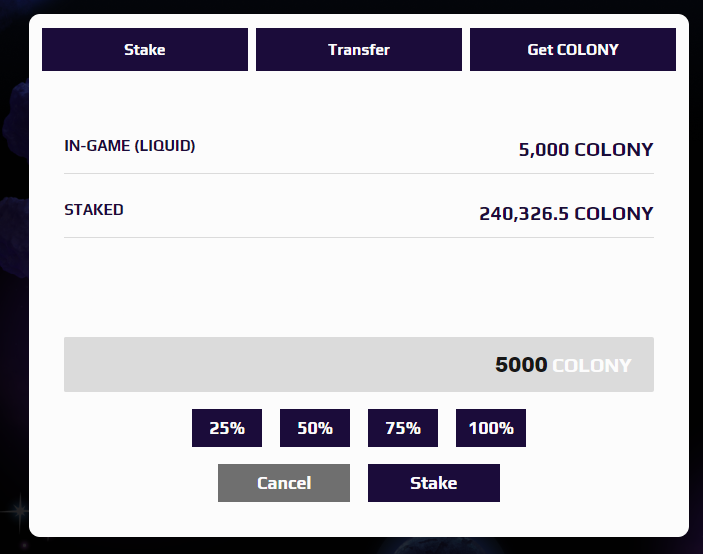Click the IN-GAME (LIQUID) label
Screen dimensions: 703x554
coord(130,146)
